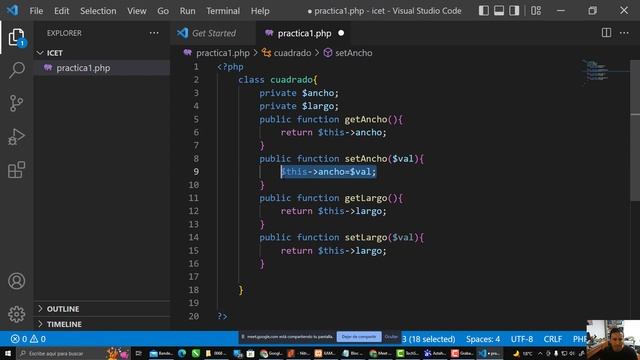Open Microsoft Edge from the taskbar
This screenshot has height=360, width=640.
[182, 353]
